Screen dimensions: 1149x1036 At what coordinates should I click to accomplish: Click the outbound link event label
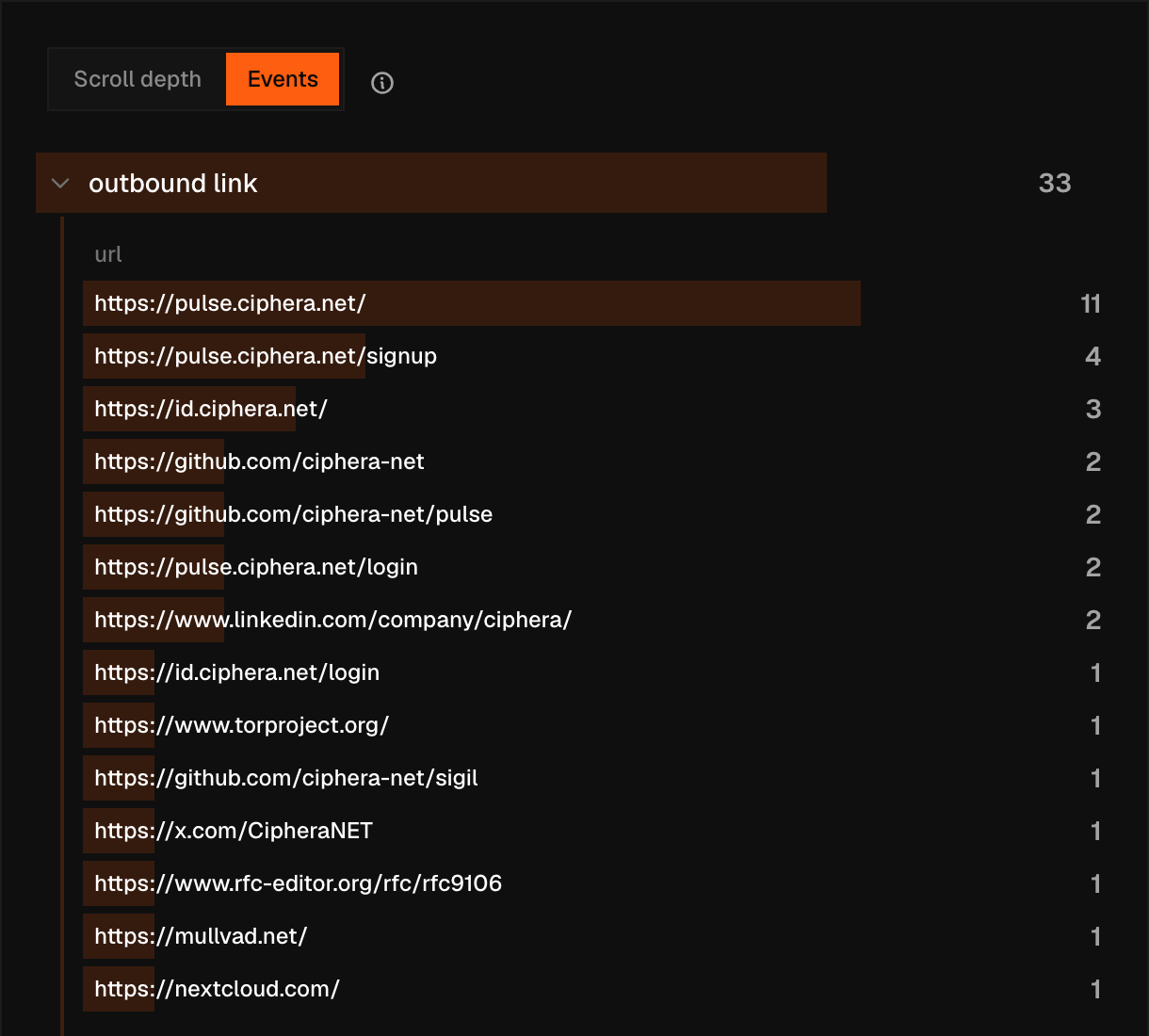tap(173, 184)
